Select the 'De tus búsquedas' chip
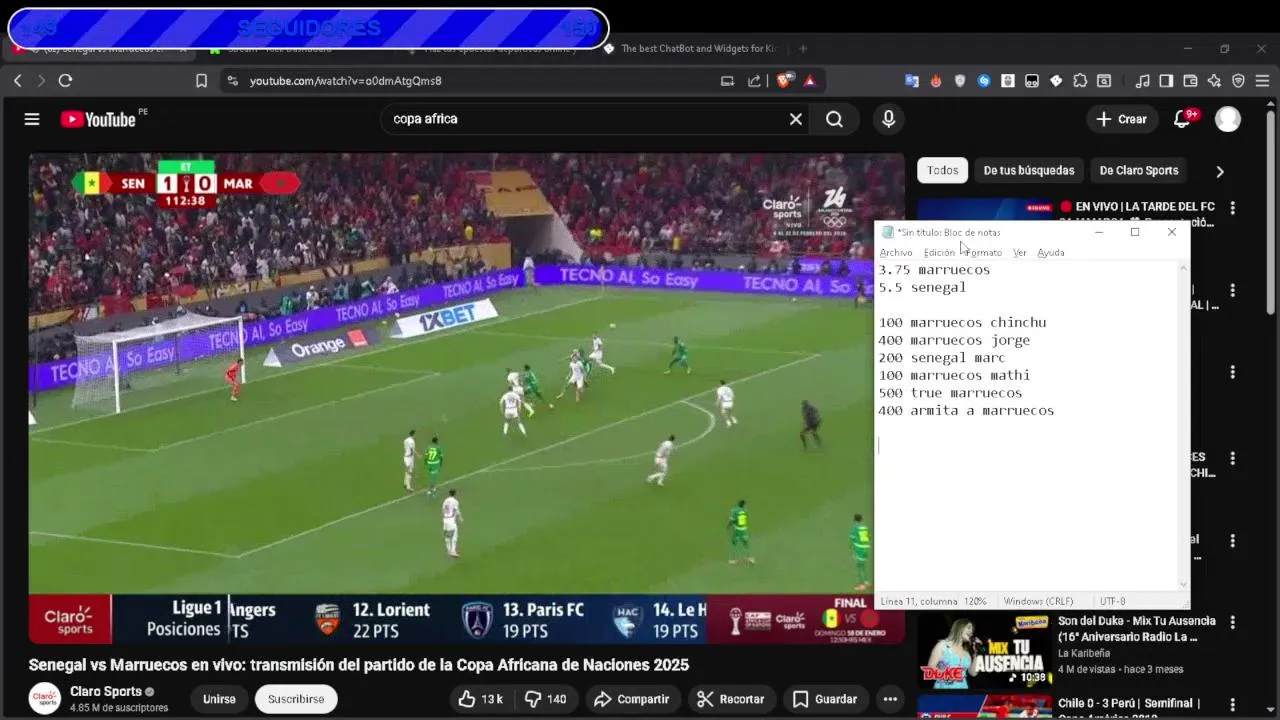 1029,170
